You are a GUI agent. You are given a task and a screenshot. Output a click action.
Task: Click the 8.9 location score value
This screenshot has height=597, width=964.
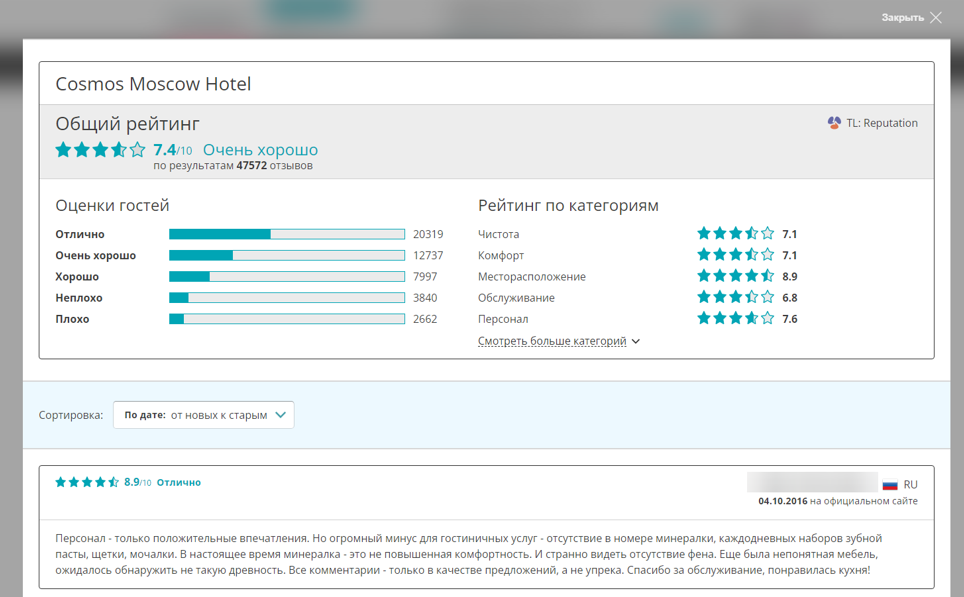[789, 277]
